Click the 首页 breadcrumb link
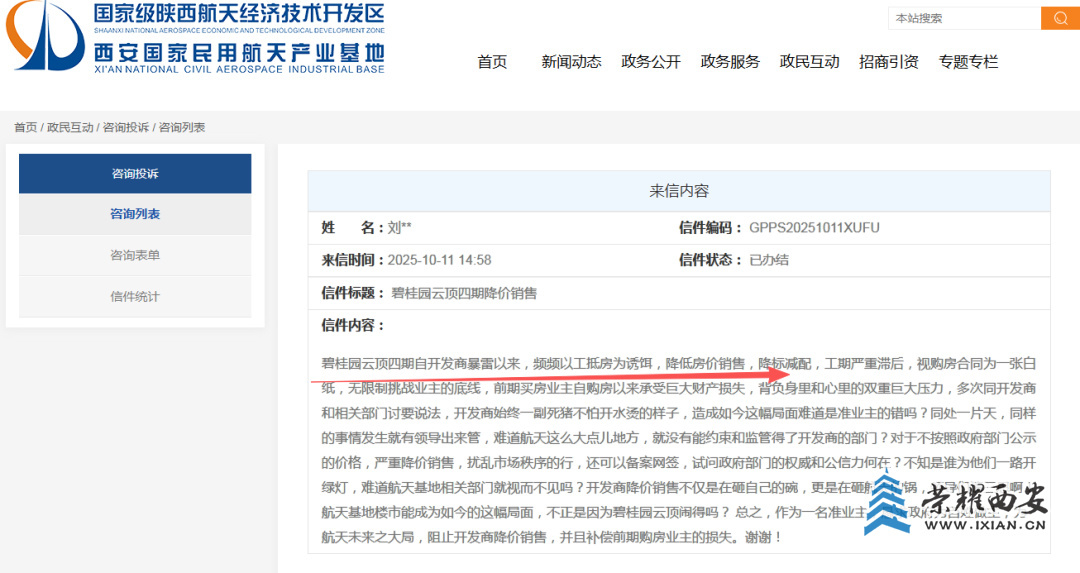The image size is (1080, 573). point(25,127)
